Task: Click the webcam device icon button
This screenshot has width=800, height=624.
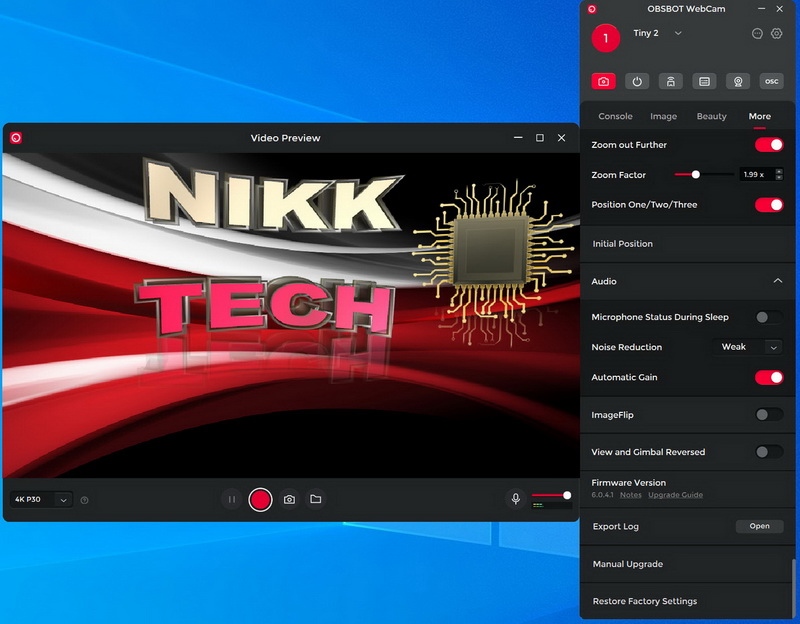Action: pyautogui.click(x=738, y=82)
